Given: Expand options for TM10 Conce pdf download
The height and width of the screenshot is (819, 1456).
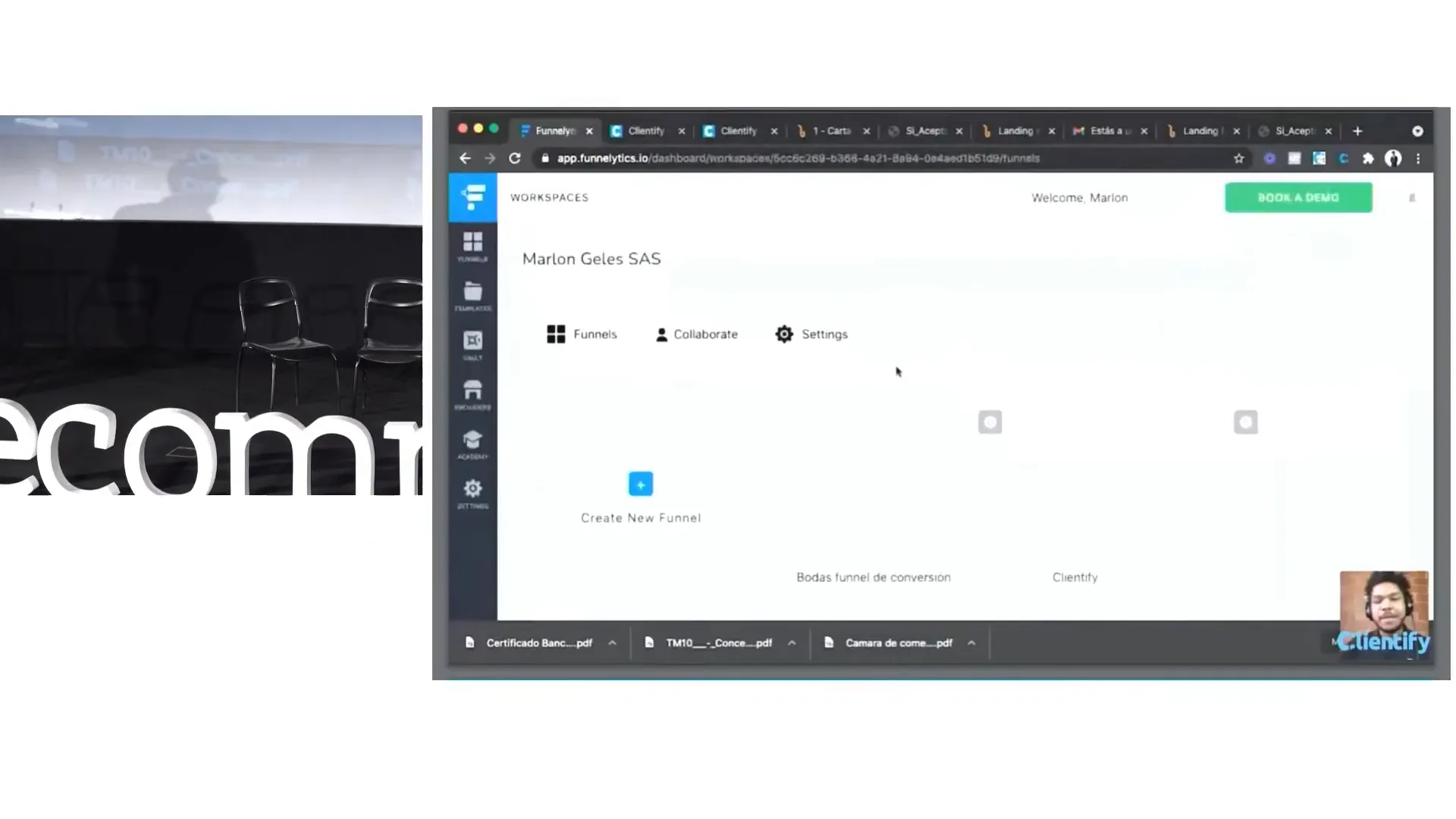Looking at the screenshot, I should (x=792, y=643).
